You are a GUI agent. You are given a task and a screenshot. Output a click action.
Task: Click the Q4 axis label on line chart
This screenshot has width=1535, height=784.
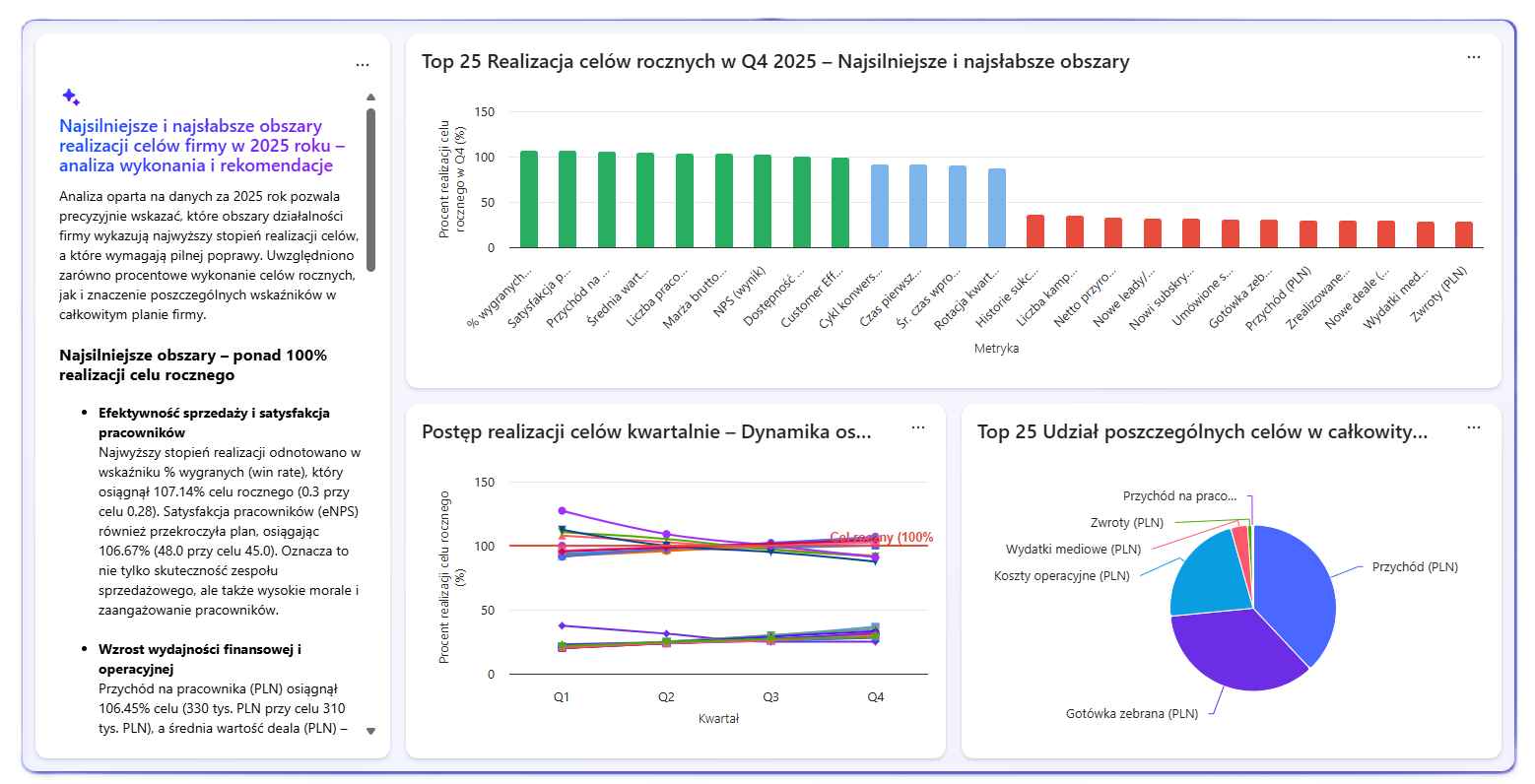pos(875,697)
